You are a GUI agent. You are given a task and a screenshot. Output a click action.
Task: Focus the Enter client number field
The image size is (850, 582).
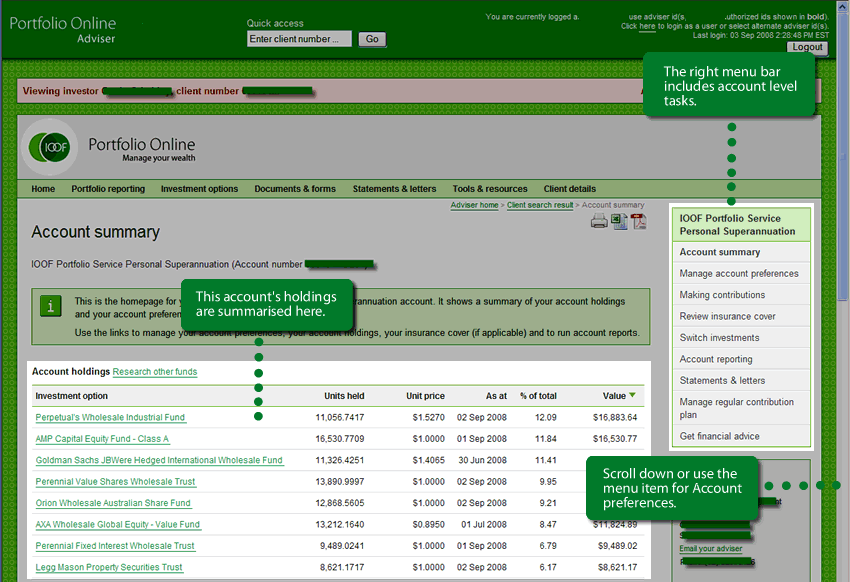(x=299, y=39)
